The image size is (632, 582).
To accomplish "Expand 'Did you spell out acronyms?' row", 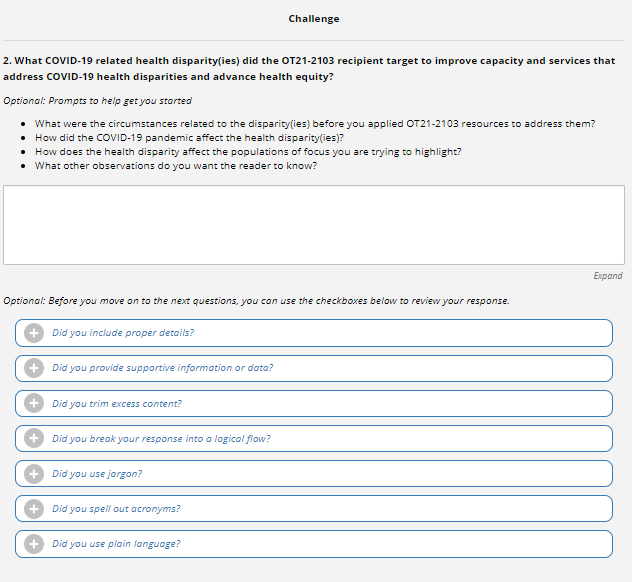I will click(116, 508).
